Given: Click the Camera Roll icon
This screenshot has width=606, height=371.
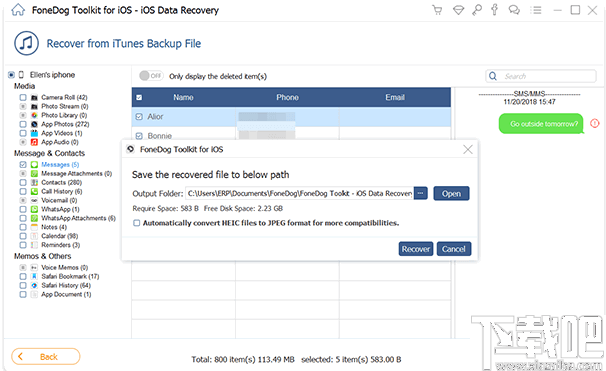Looking at the screenshot, I should 34,97.
